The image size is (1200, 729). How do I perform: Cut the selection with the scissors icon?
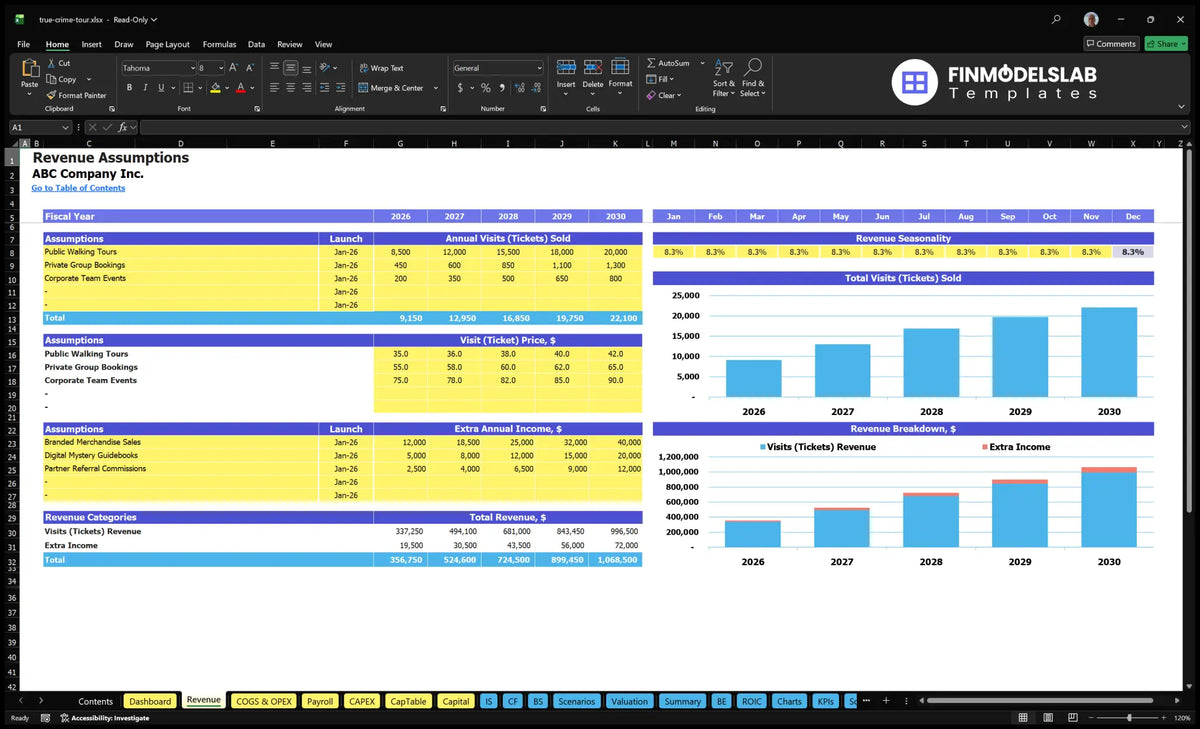(51, 63)
